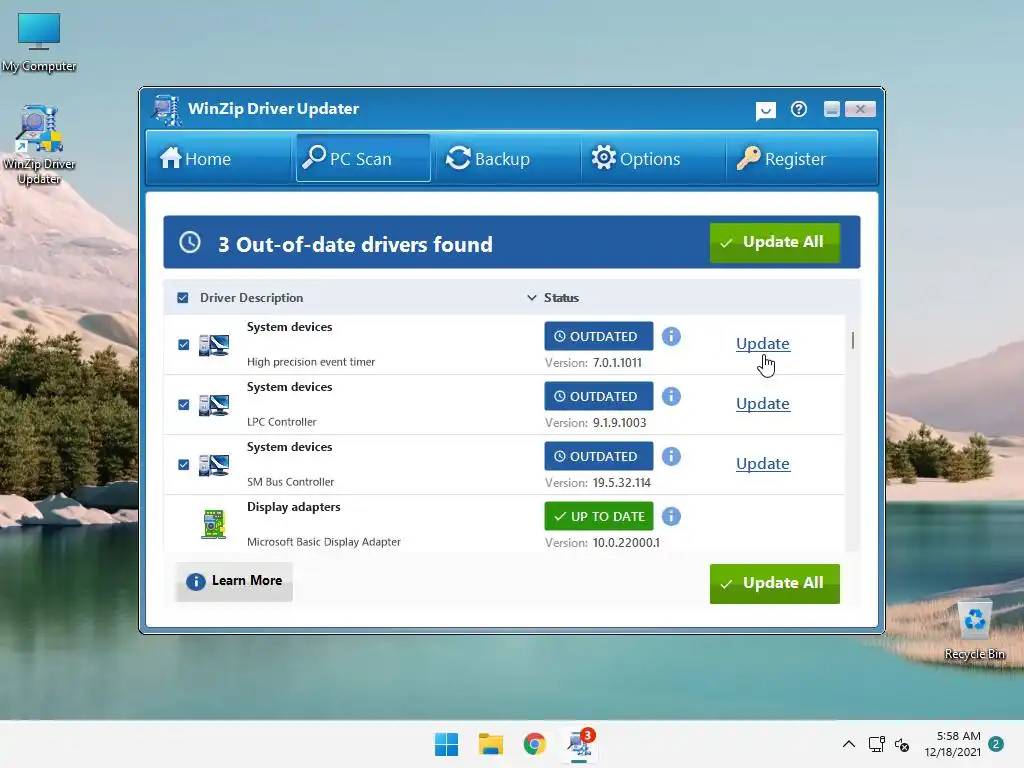
Task: Click the OUTDATED badge for High precision event timer
Action: (x=599, y=336)
